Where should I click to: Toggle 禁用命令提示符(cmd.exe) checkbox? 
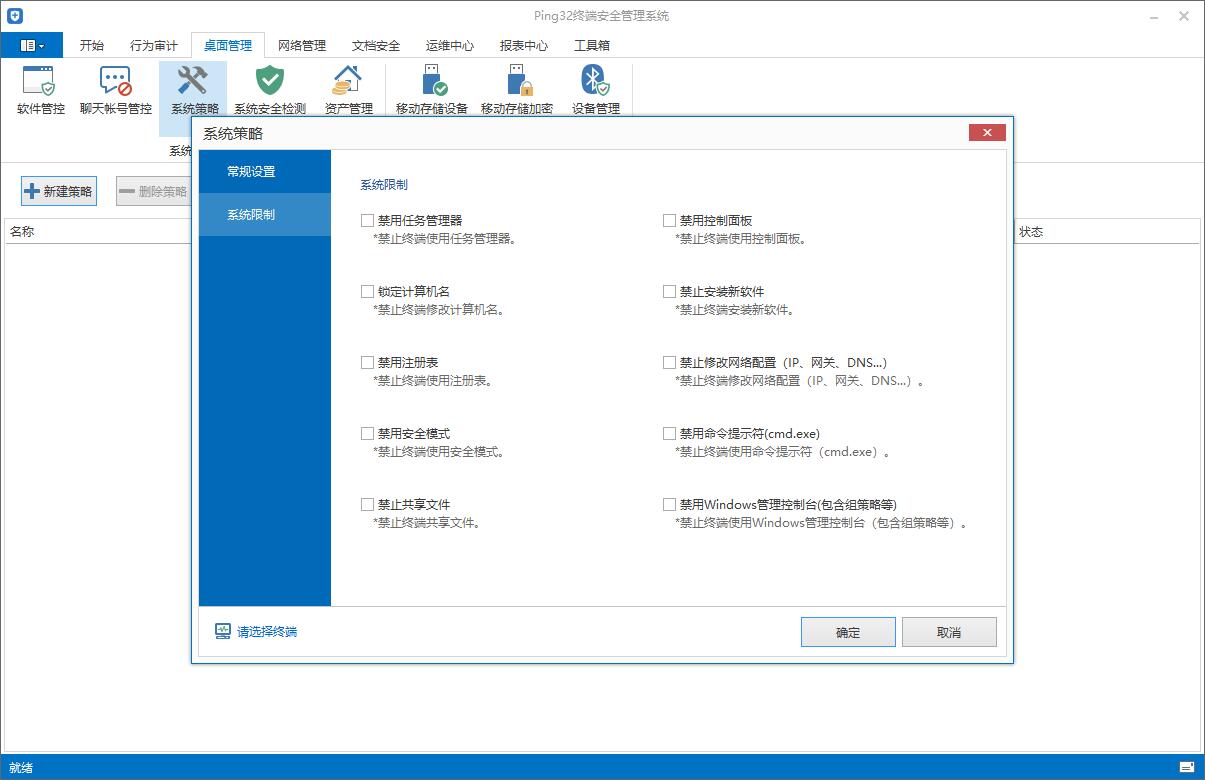[x=669, y=433]
